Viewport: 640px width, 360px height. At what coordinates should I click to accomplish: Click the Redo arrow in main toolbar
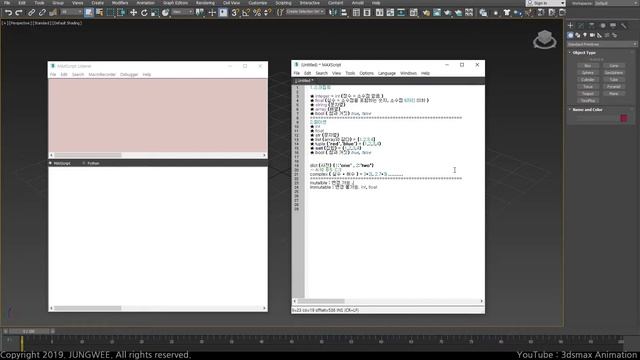(18, 13)
